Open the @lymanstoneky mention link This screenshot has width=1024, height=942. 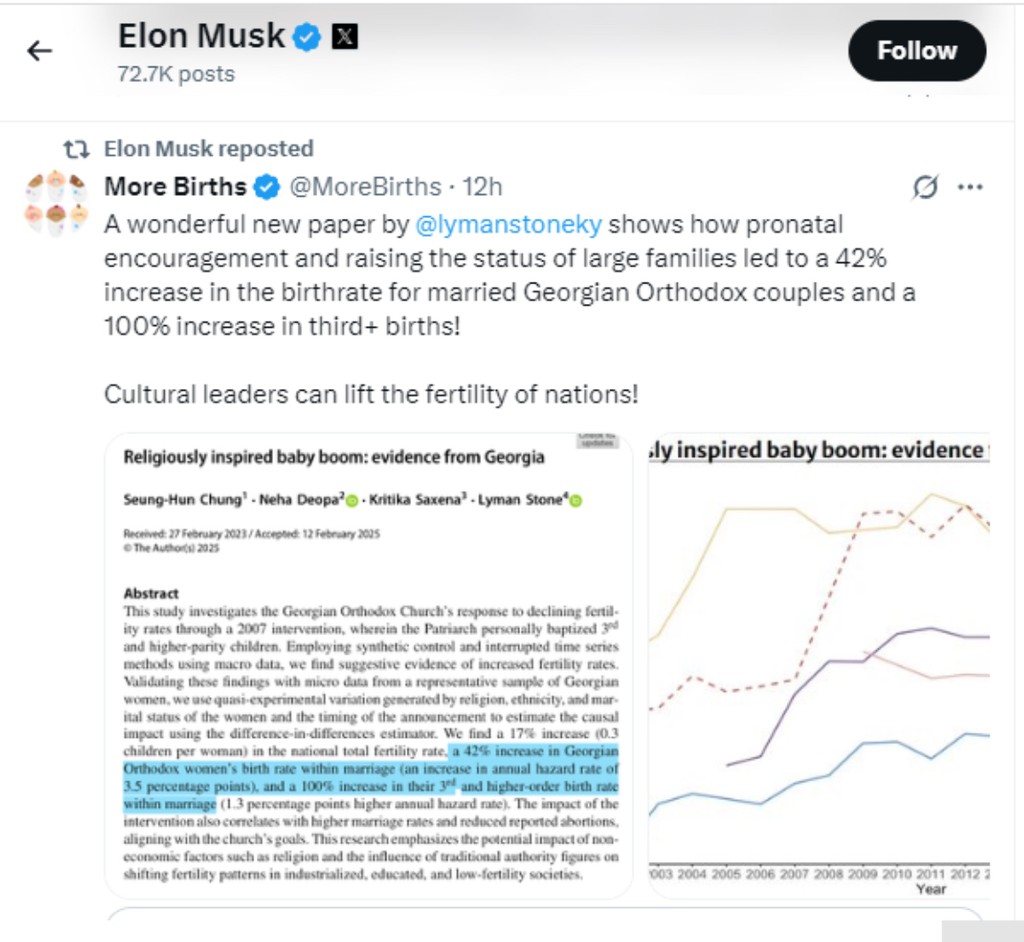click(508, 224)
